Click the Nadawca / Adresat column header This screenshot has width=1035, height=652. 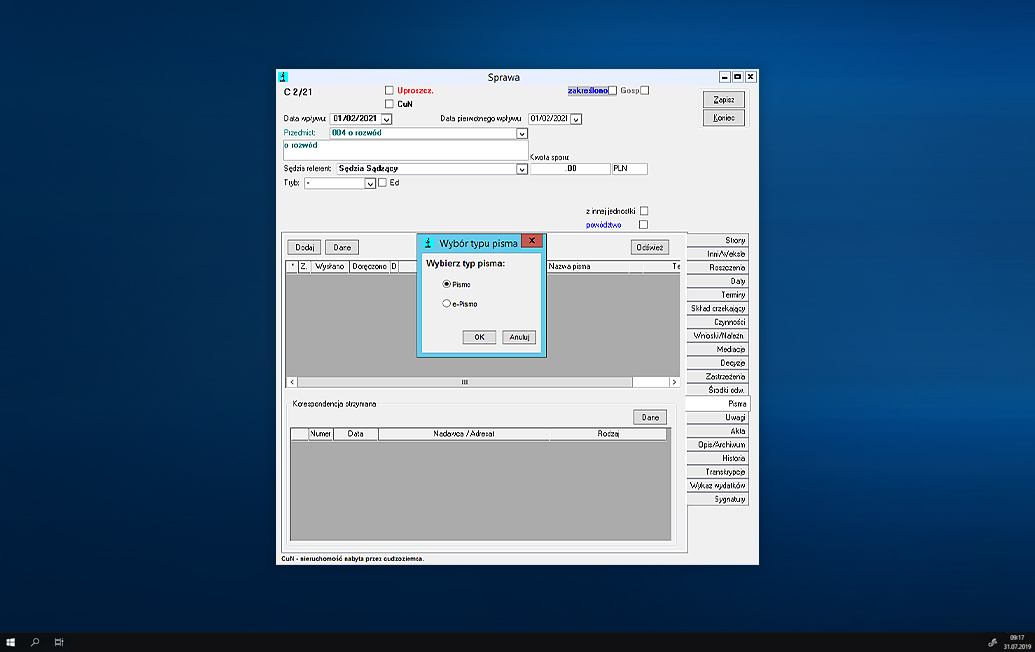[464, 434]
